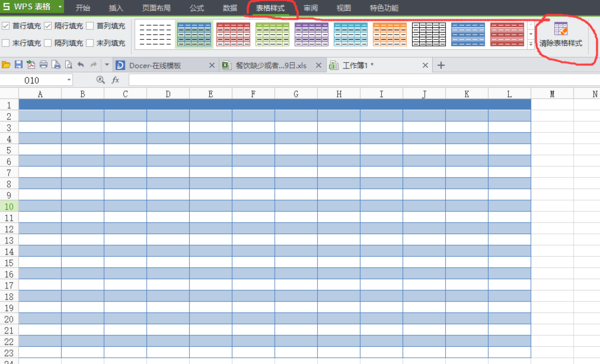This screenshot has height=364, width=600.
Task: Open print preview icon
Action: click(x=68, y=65)
